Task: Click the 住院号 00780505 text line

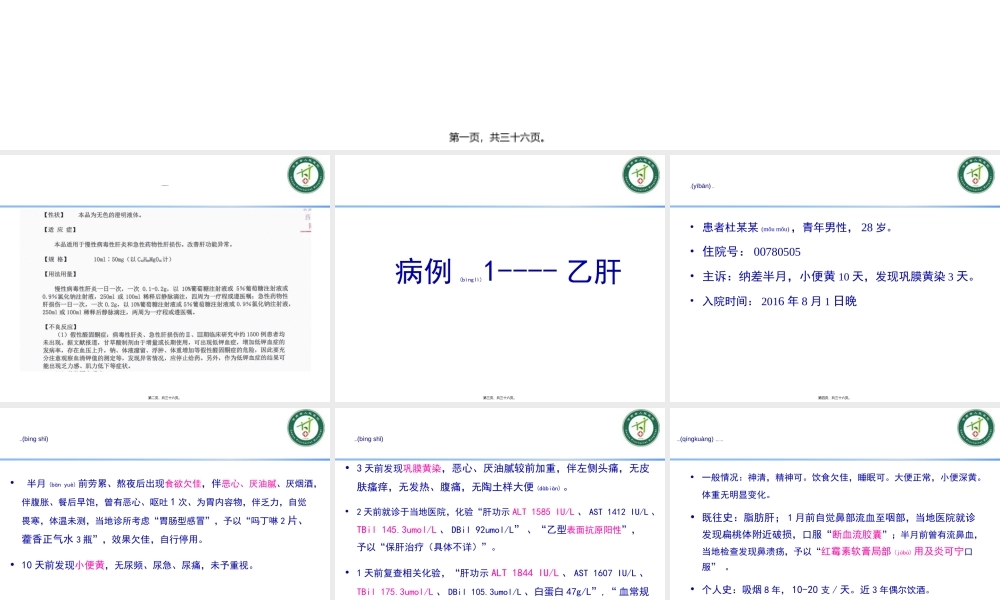Action: [750, 251]
